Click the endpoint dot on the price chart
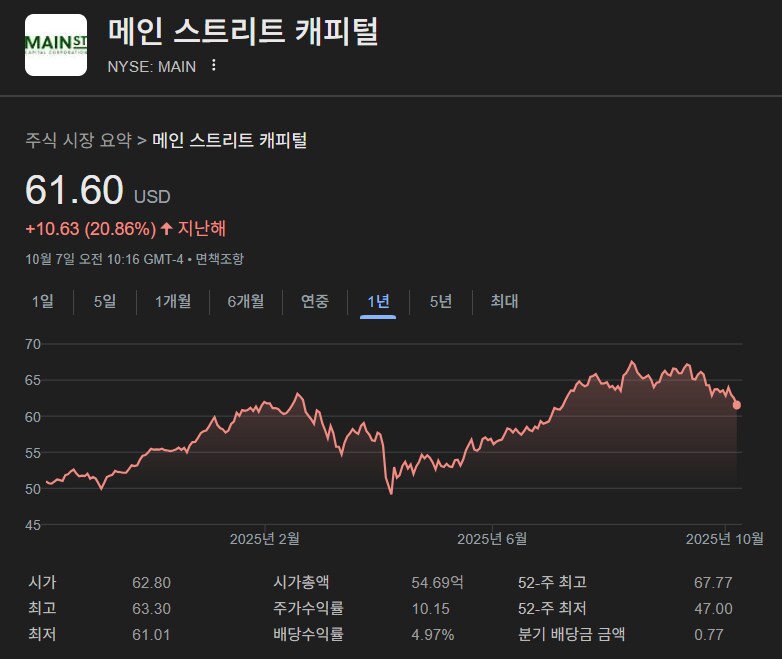Image resolution: width=782 pixels, height=659 pixels. point(737,405)
